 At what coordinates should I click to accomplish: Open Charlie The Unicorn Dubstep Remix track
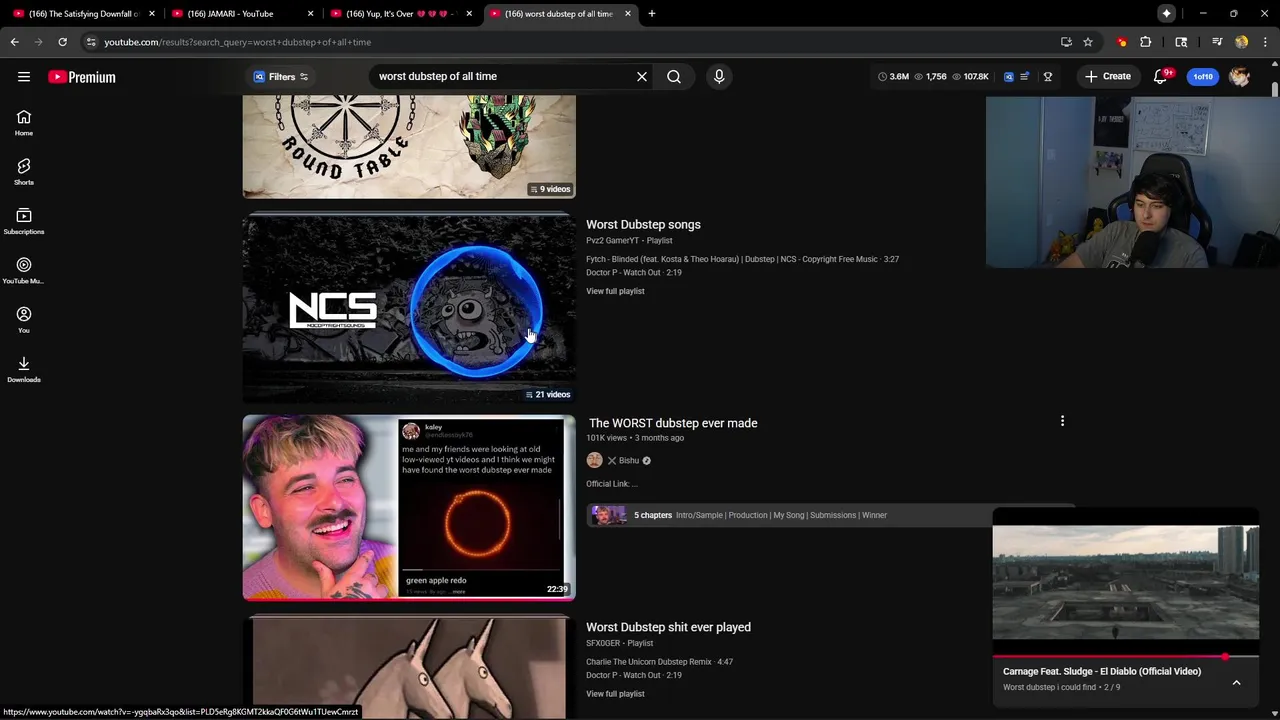(x=659, y=662)
